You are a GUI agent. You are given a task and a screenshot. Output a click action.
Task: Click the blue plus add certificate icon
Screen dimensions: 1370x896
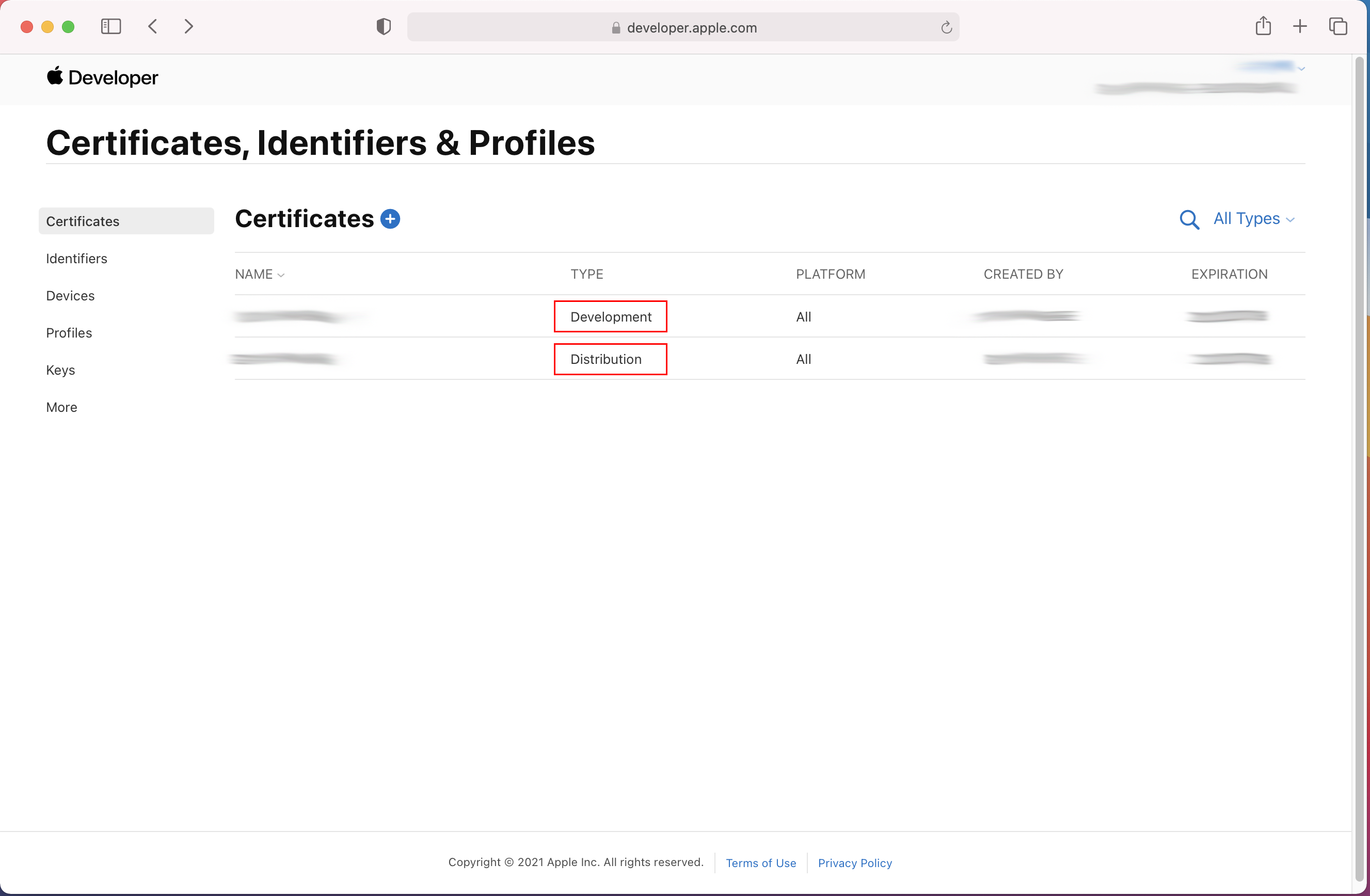(x=390, y=219)
